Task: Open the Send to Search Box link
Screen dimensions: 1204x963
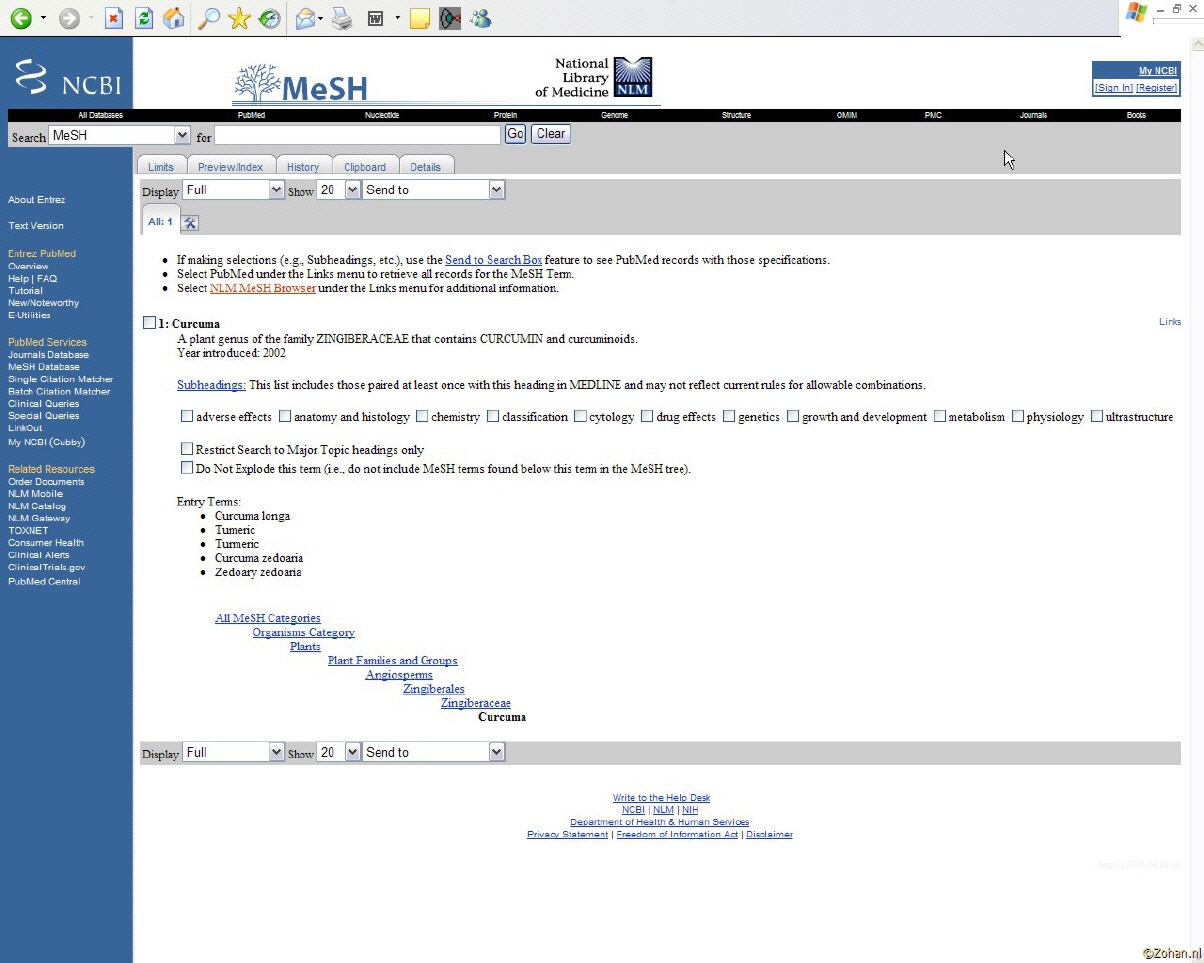Action: point(494,260)
